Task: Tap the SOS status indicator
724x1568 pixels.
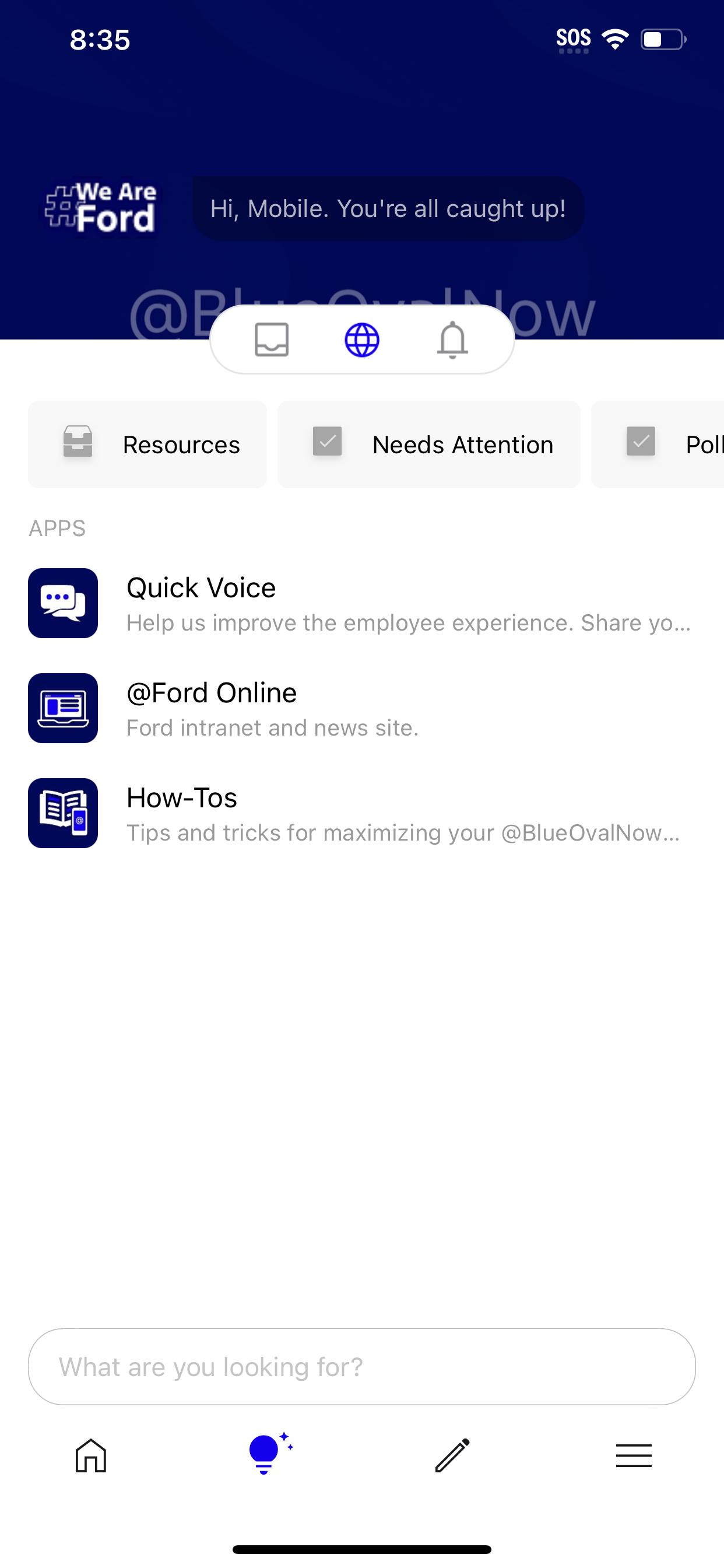Action: pyautogui.click(x=573, y=40)
